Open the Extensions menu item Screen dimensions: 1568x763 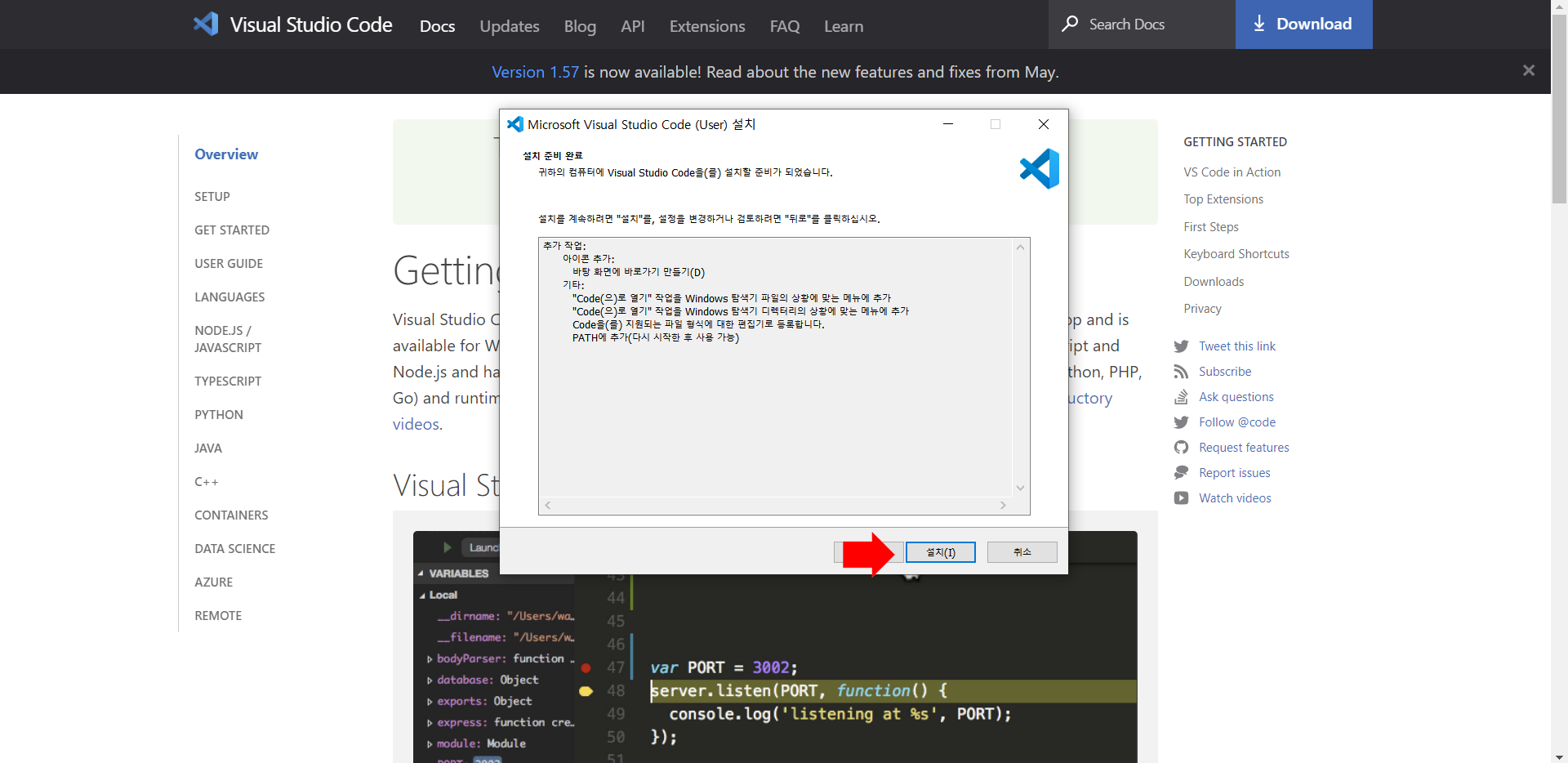pyautogui.click(x=707, y=26)
